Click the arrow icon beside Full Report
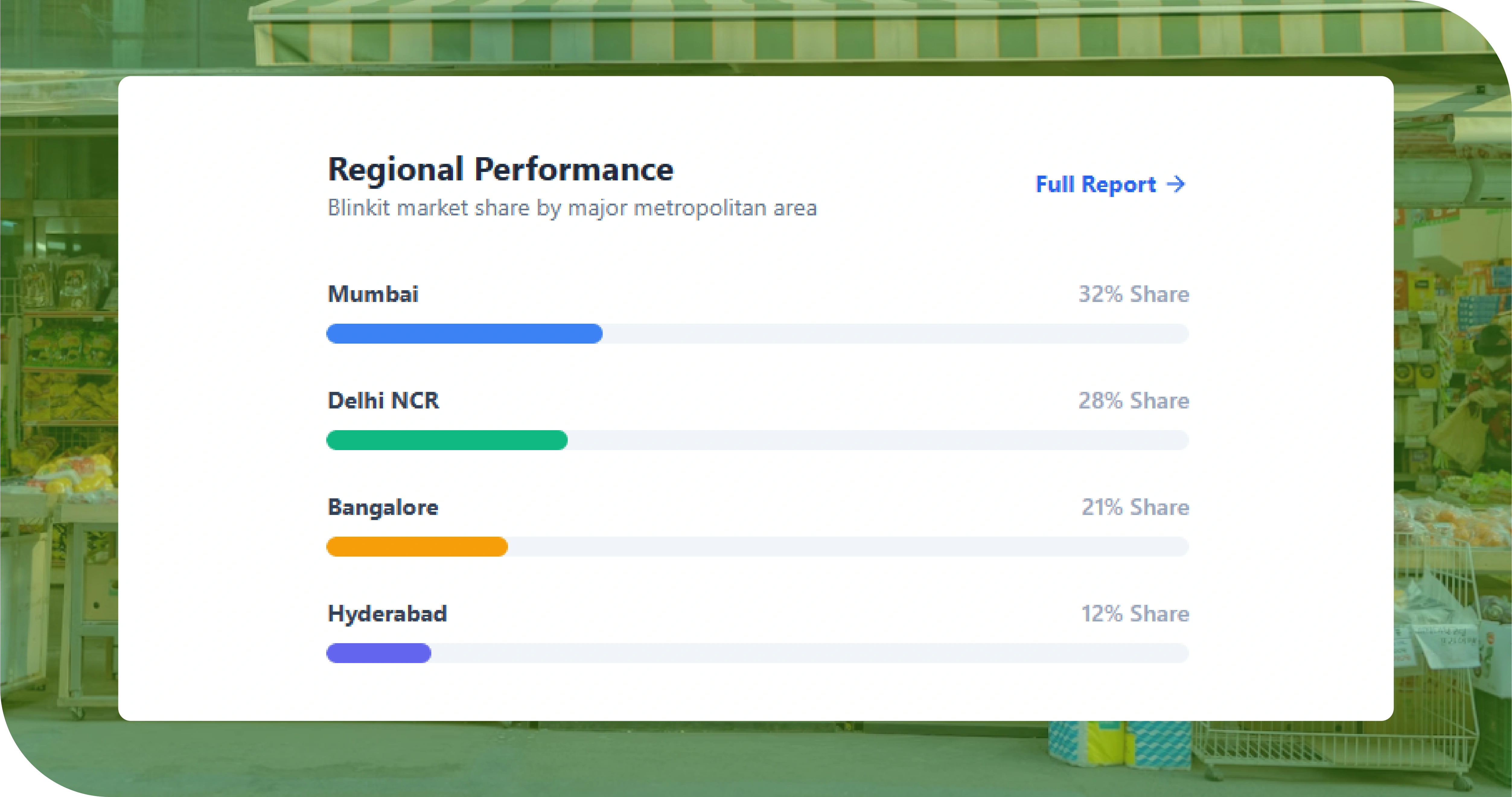This screenshot has height=797, width=1512. (1176, 184)
